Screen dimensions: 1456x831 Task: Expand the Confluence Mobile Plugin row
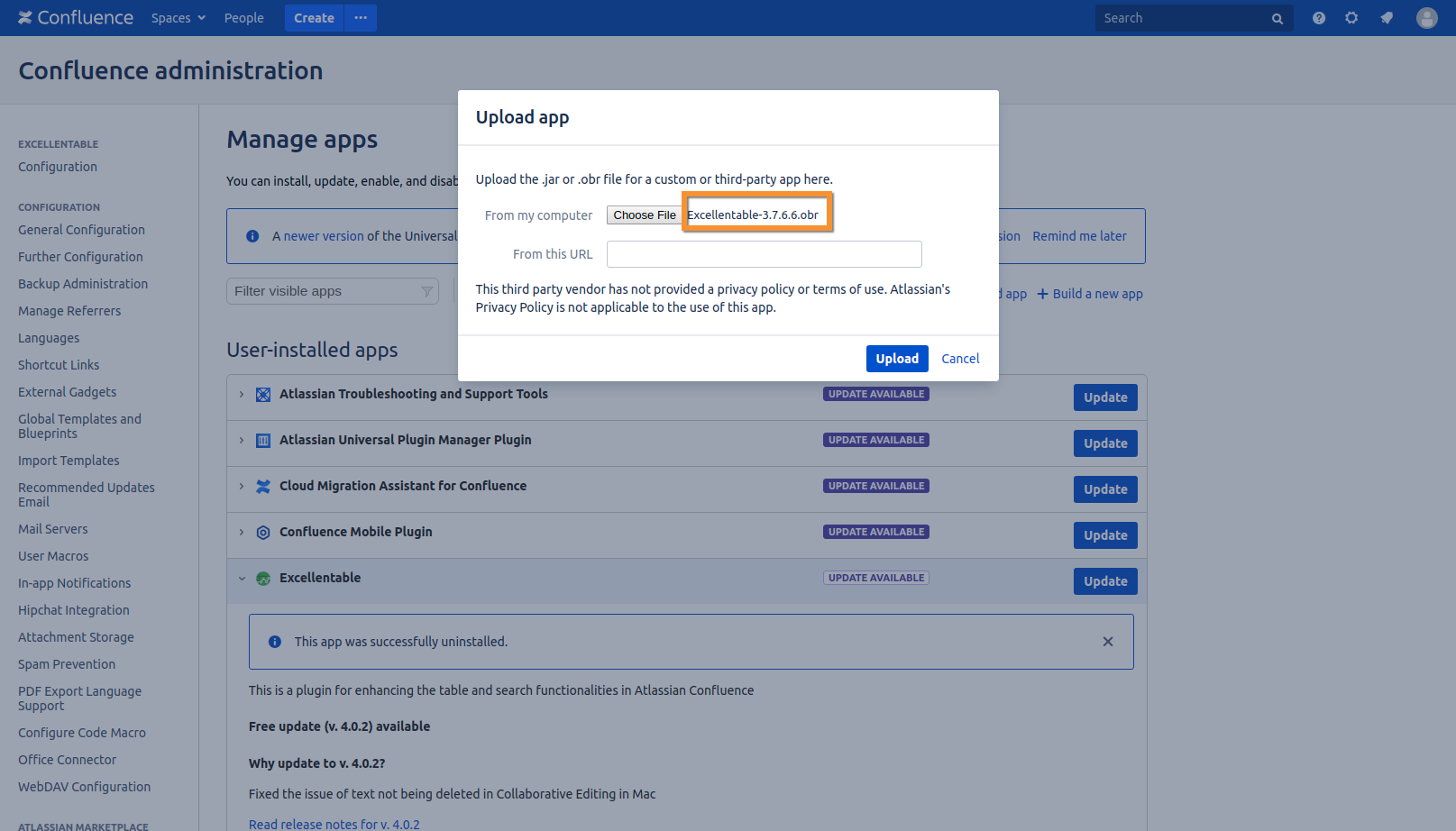pyautogui.click(x=242, y=533)
